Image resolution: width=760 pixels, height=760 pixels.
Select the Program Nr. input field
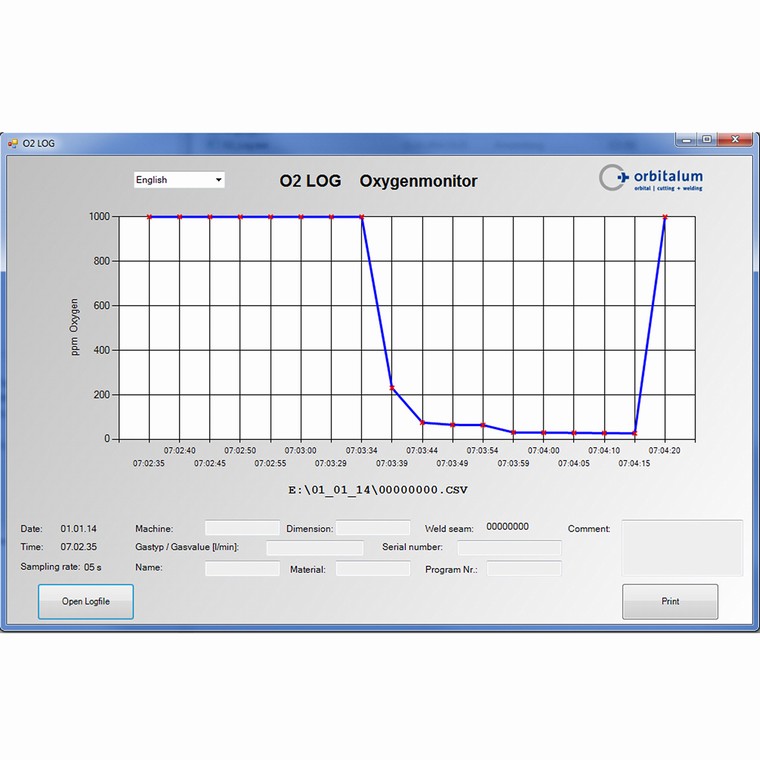(523, 568)
